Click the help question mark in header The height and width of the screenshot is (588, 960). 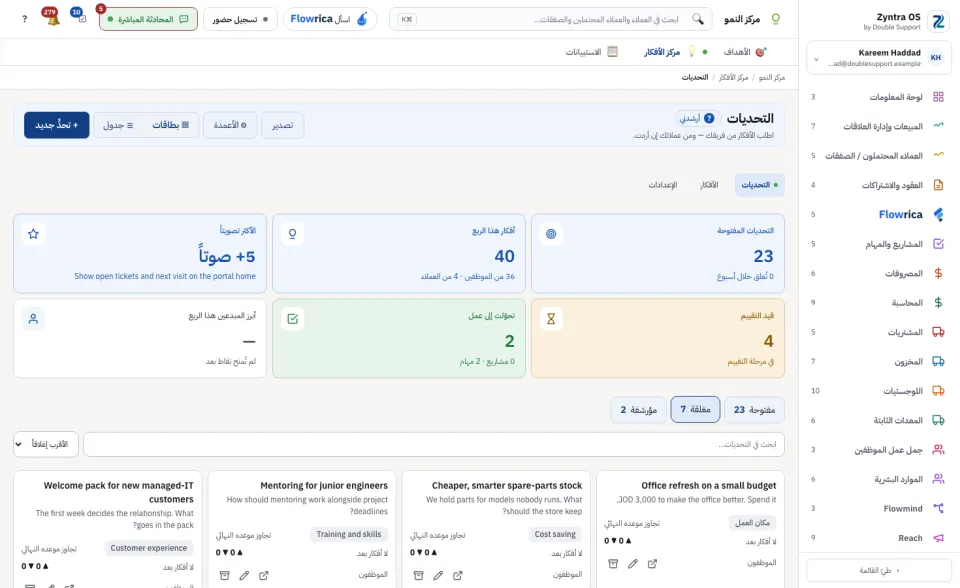[x=24, y=19]
